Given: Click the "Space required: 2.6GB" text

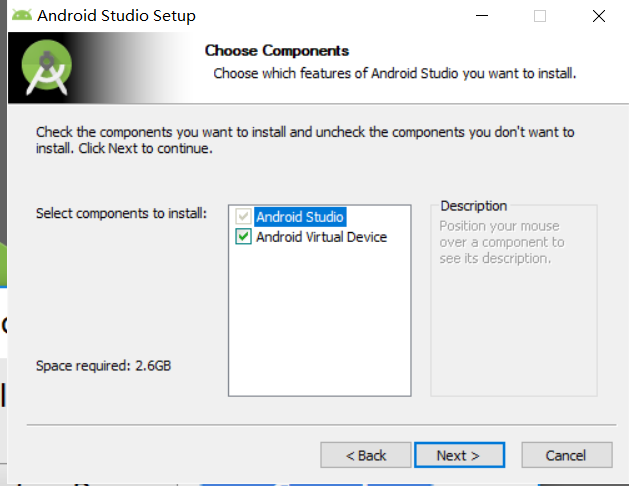Looking at the screenshot, I should [104, 365].
